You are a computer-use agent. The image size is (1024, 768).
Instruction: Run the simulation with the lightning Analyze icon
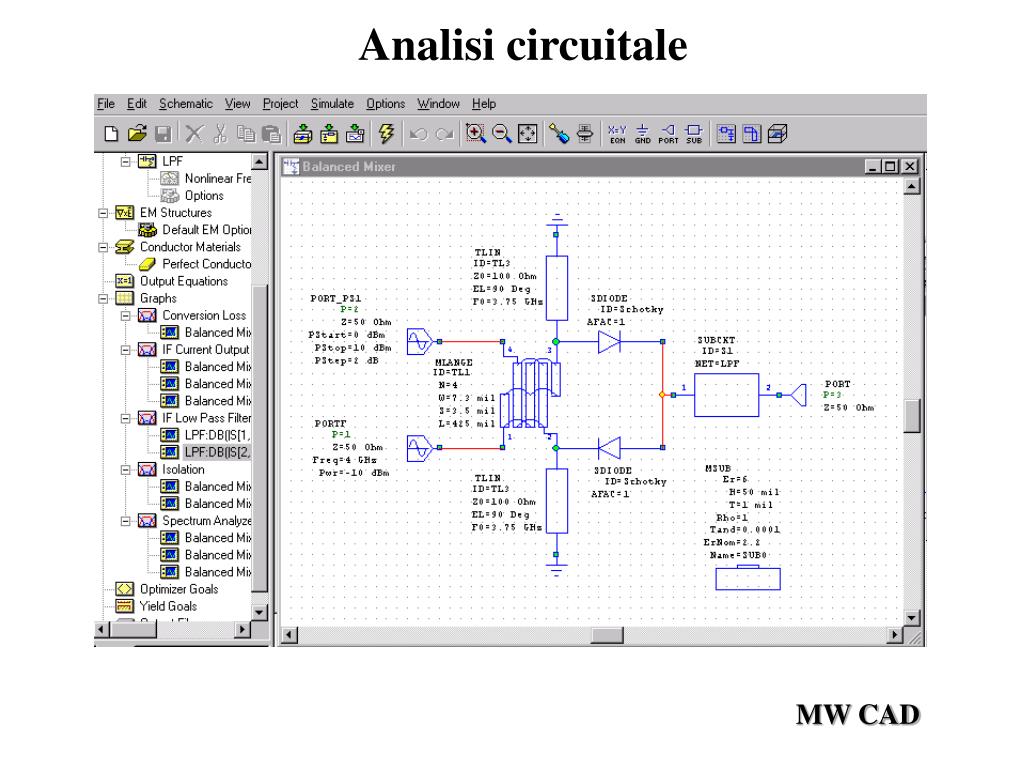[x=386, y=134]
